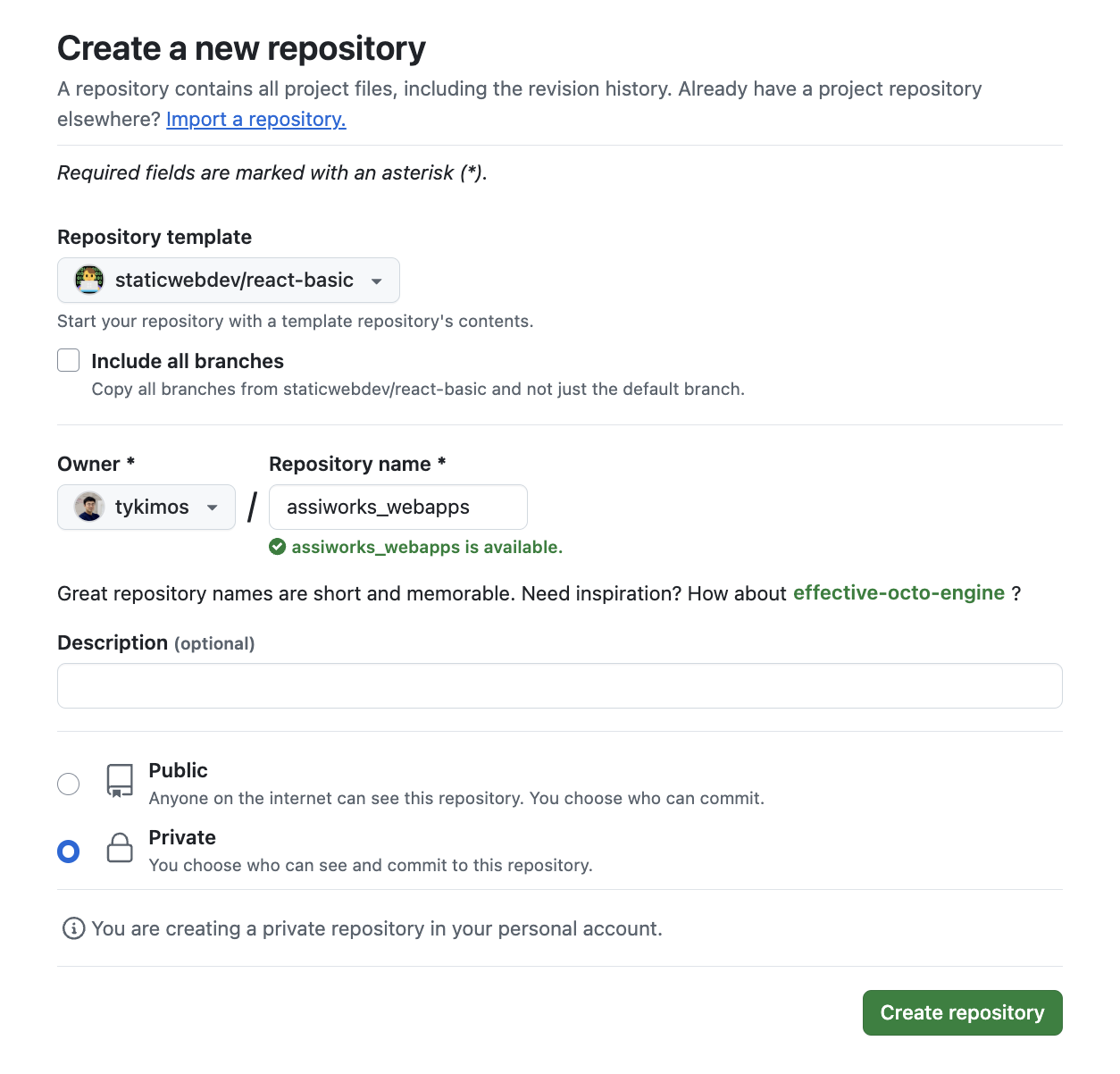Click the staticwebdev template avatar icon
This screenshot has width=1120, height=1074.
click(89, 281)
